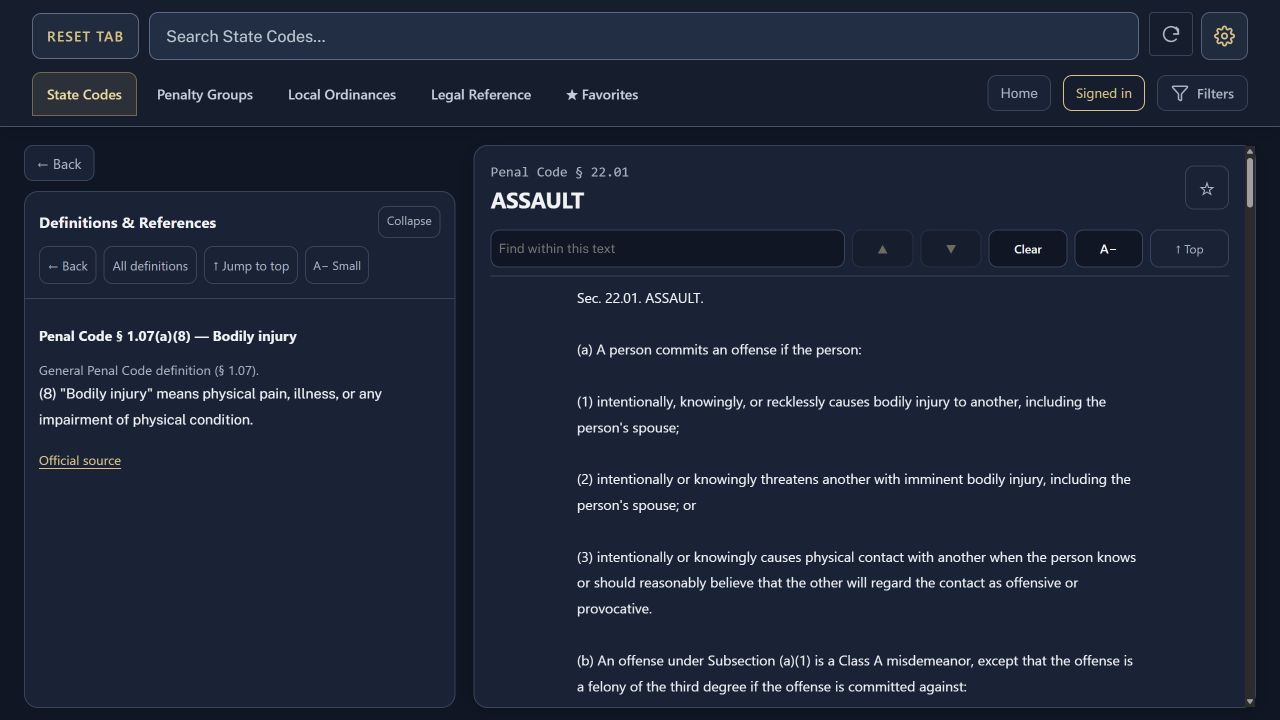Go to the Local Ordinances tab
Image resolution: width=1280 pixels, height=720 pixels.
click(342, 94)
